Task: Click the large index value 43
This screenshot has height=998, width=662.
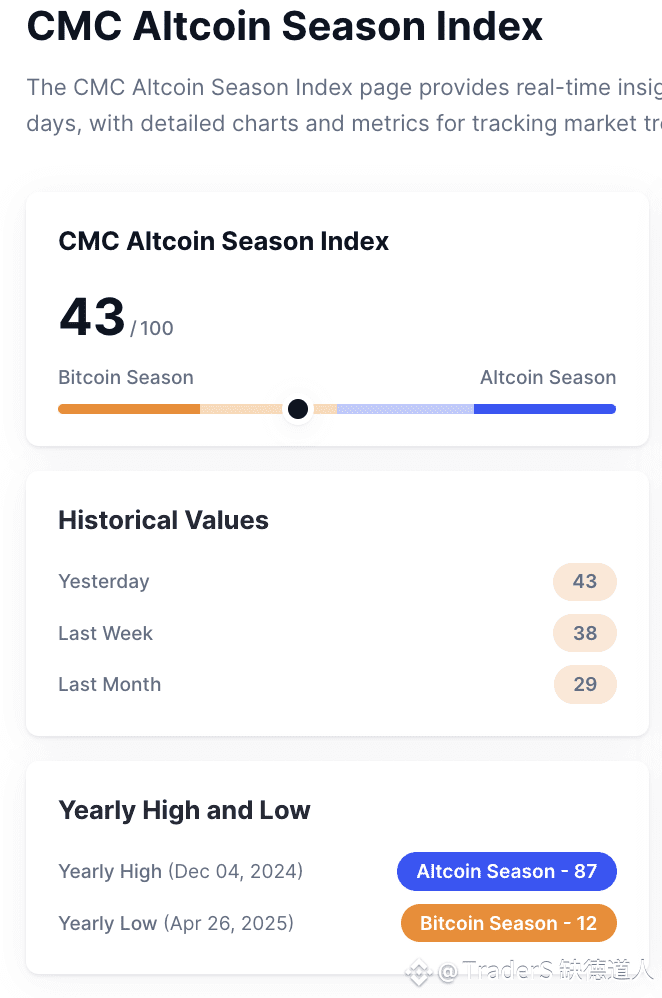Action: [92, 318]
